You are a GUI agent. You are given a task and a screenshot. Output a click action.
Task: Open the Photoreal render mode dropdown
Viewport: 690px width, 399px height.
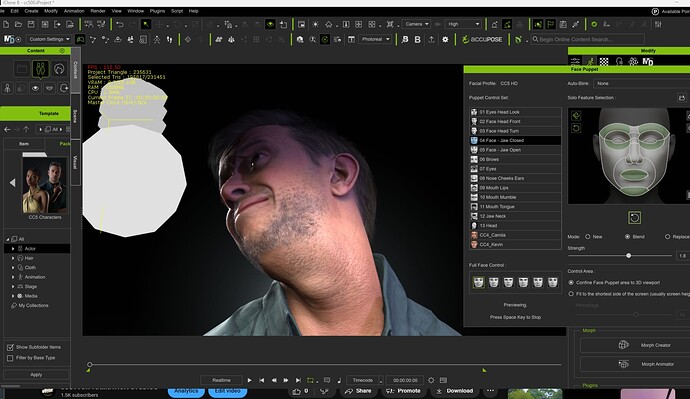375,39
